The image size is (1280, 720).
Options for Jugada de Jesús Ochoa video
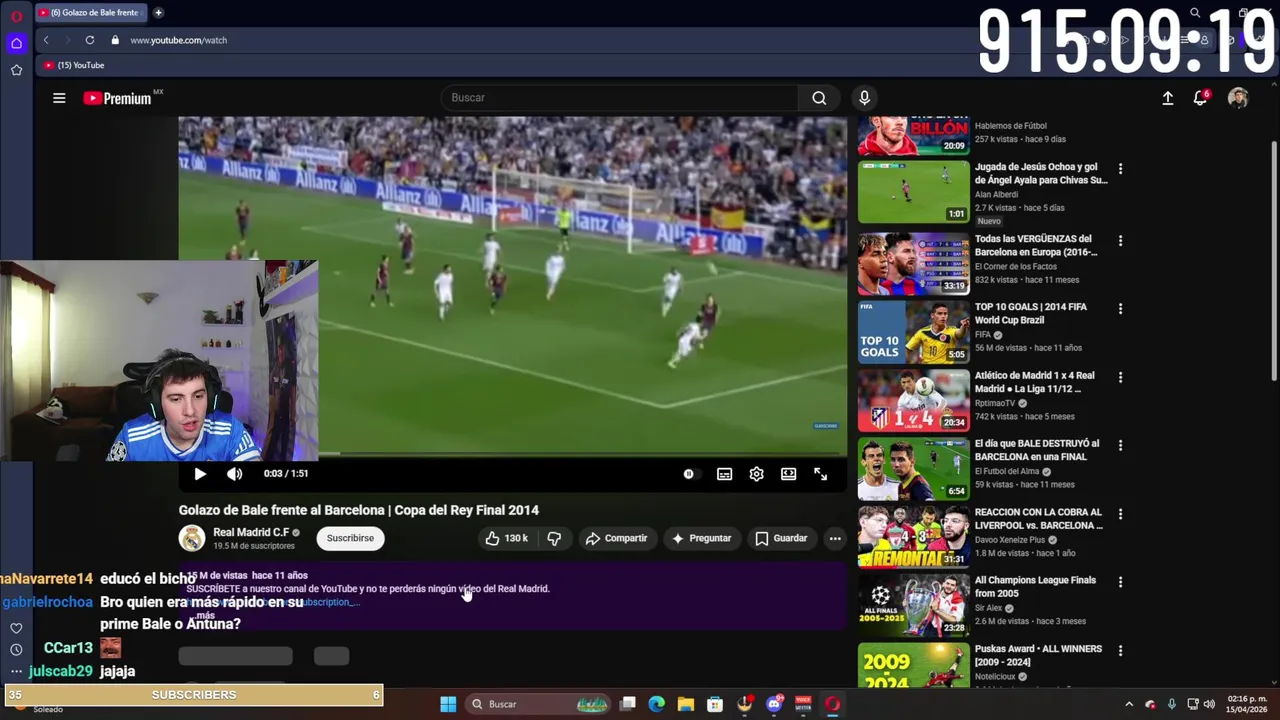click(x=1120, y=170)
